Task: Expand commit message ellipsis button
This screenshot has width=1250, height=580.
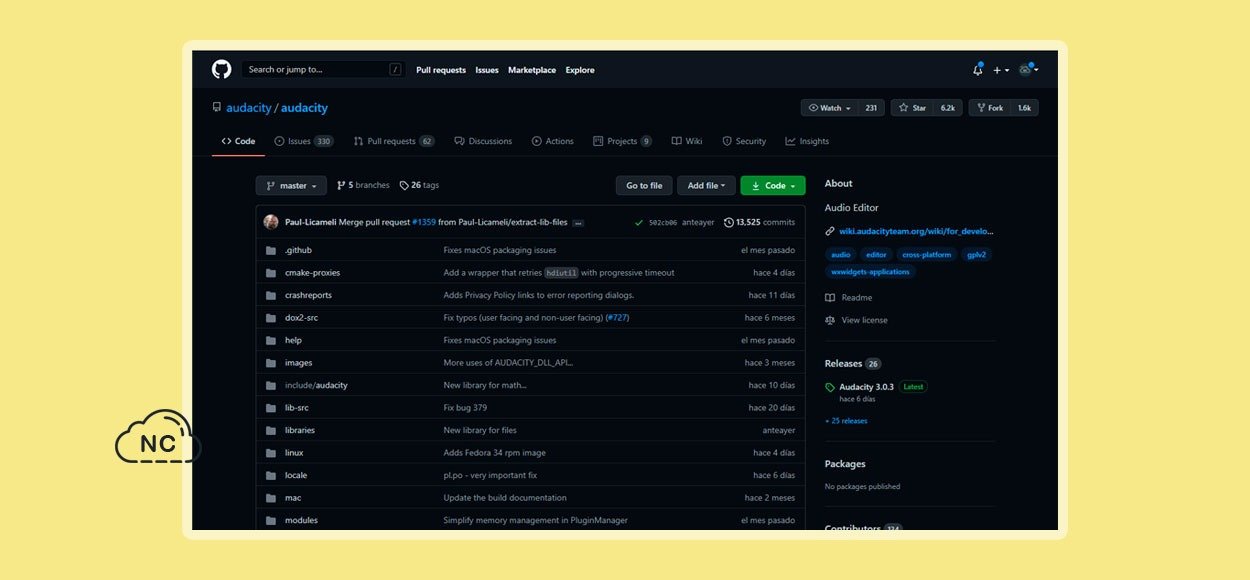Action: pyautogui.click(x=578, y=222)
